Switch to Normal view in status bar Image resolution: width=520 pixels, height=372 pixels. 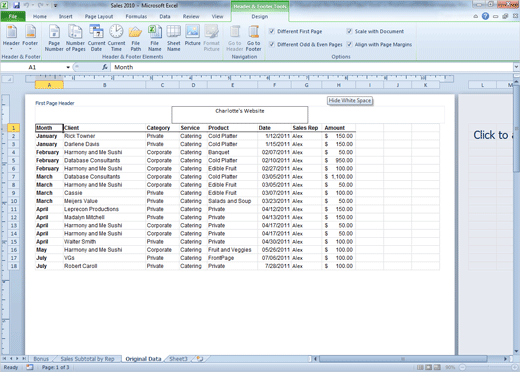click(420, 367)
